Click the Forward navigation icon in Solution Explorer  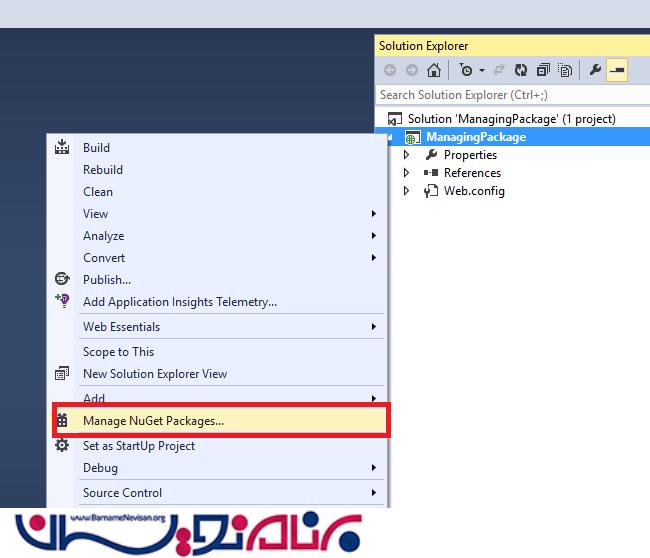(412, 70)
